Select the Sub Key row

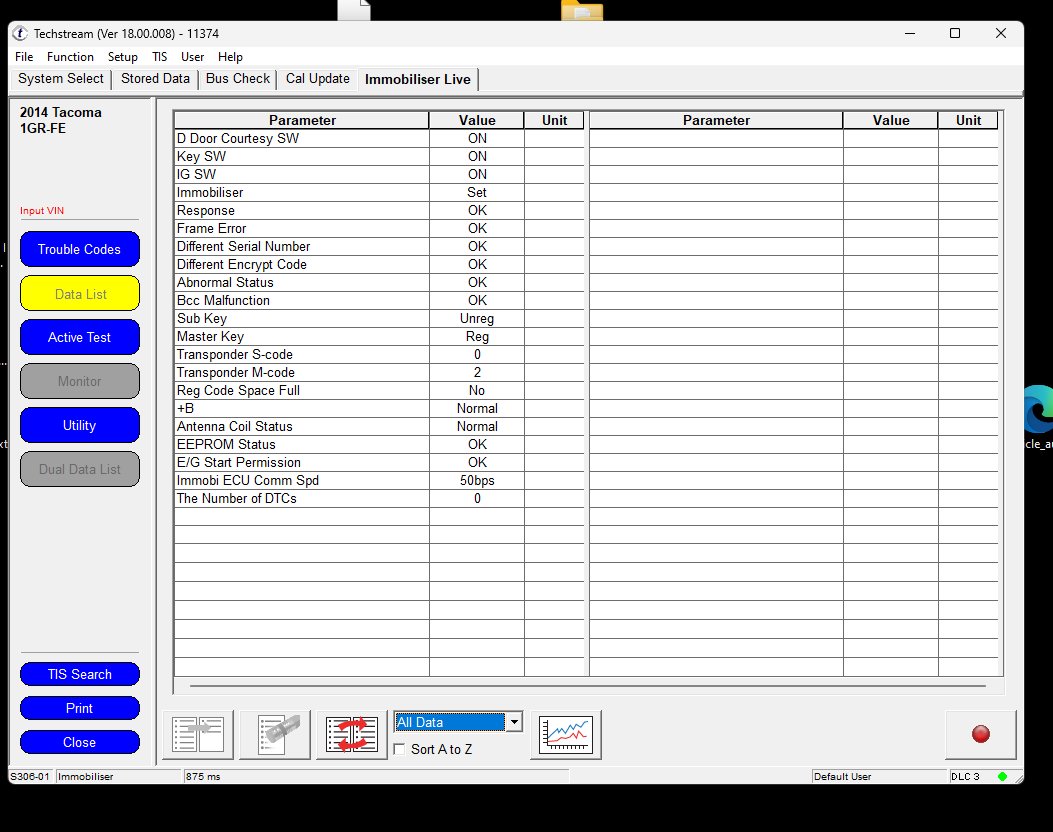click(x=379, y=318)
